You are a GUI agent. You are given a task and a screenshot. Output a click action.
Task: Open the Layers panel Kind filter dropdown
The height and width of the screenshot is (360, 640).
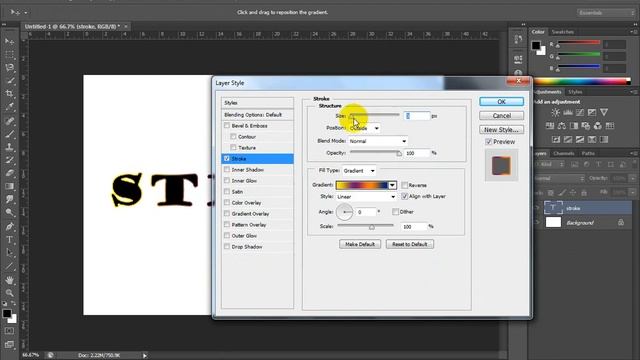coord(551,164)
